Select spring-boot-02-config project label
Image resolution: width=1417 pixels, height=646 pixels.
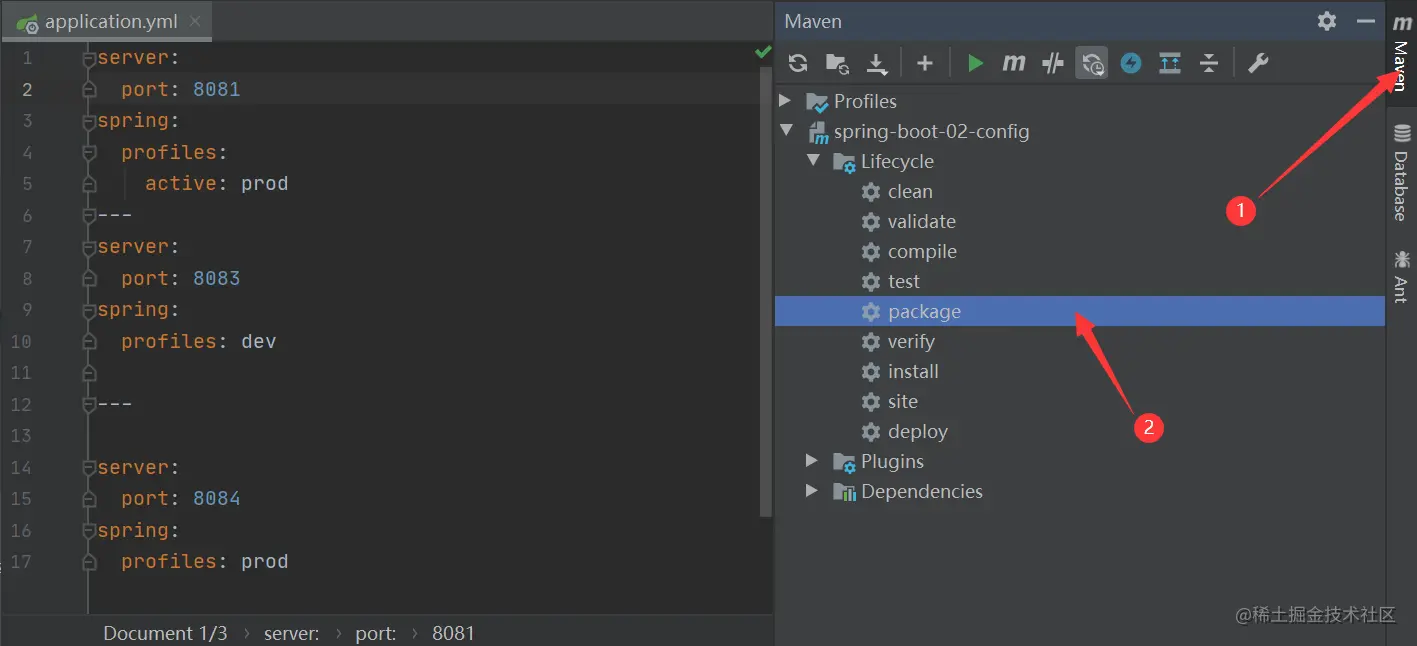pyautogui.click(x=931, y=131)
